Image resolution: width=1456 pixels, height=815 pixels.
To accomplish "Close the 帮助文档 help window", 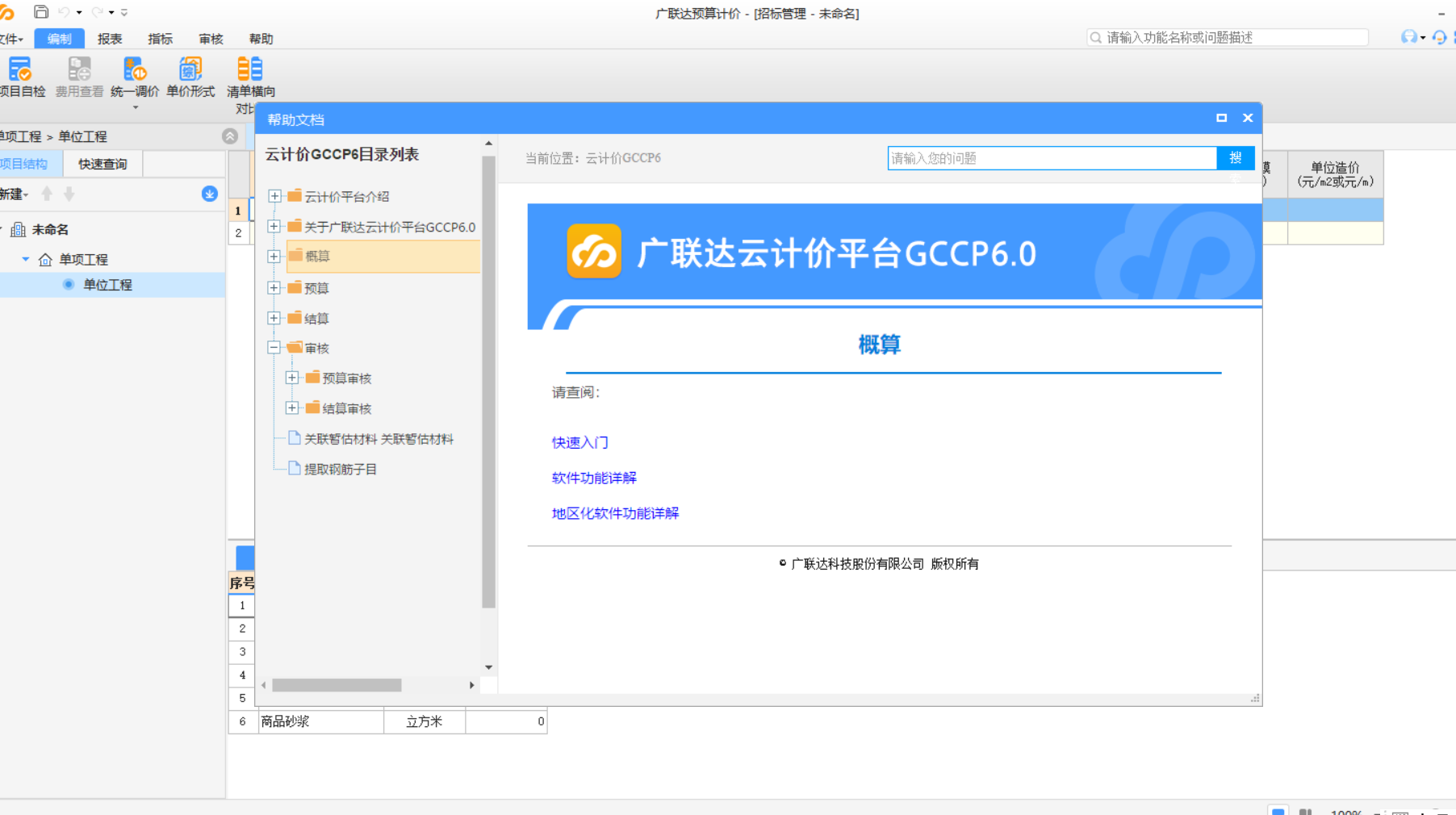I will point(1248,118).
